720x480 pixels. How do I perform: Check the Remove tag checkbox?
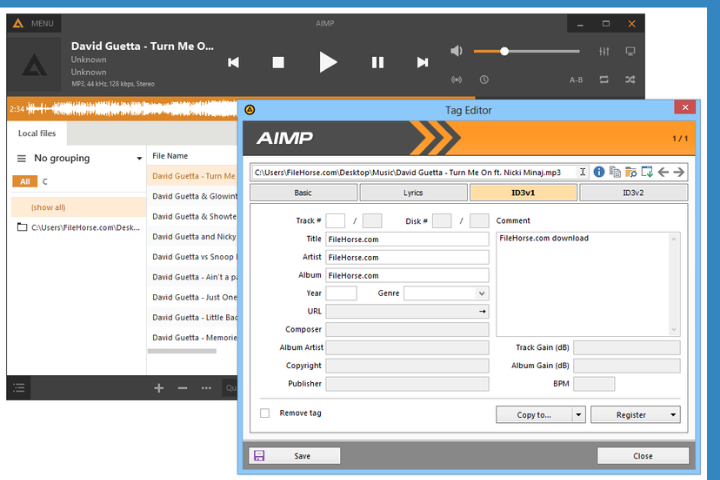tap(265, 413)
